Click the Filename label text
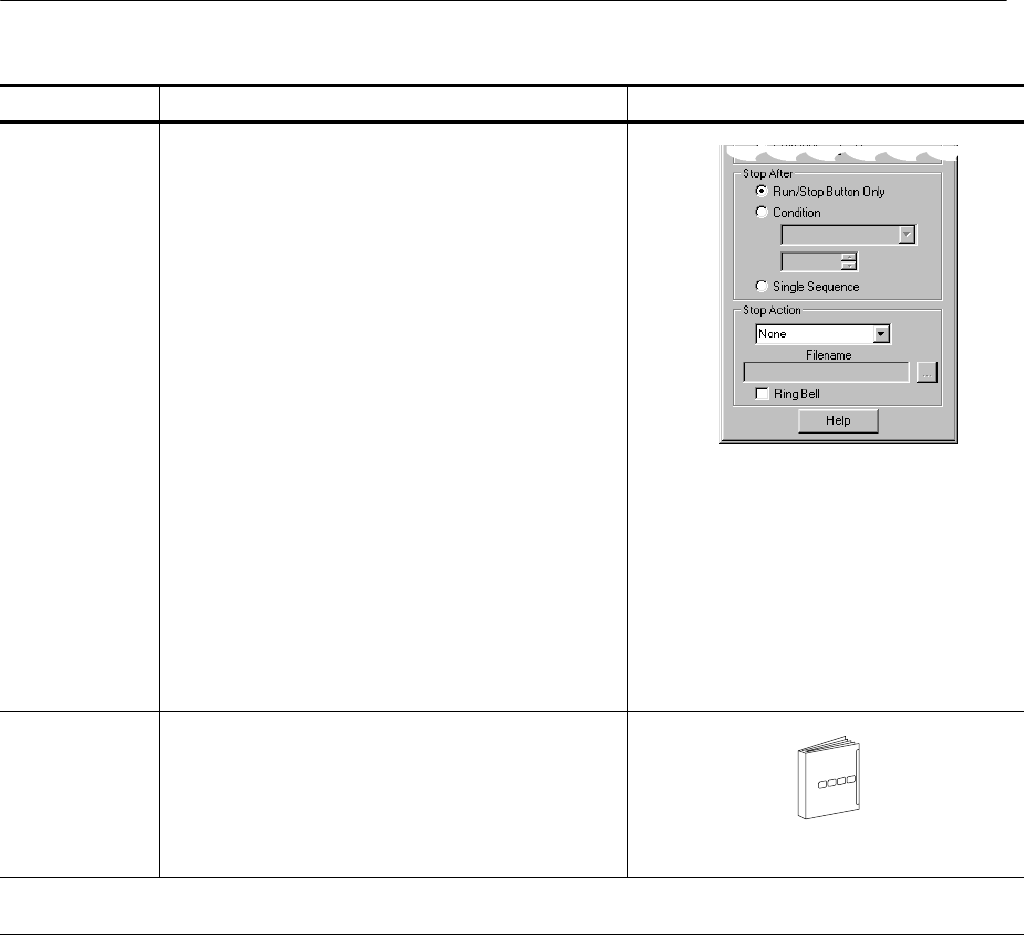This screenshot has height=935, width=1024. pyautogui.click(x=829, y=355)
